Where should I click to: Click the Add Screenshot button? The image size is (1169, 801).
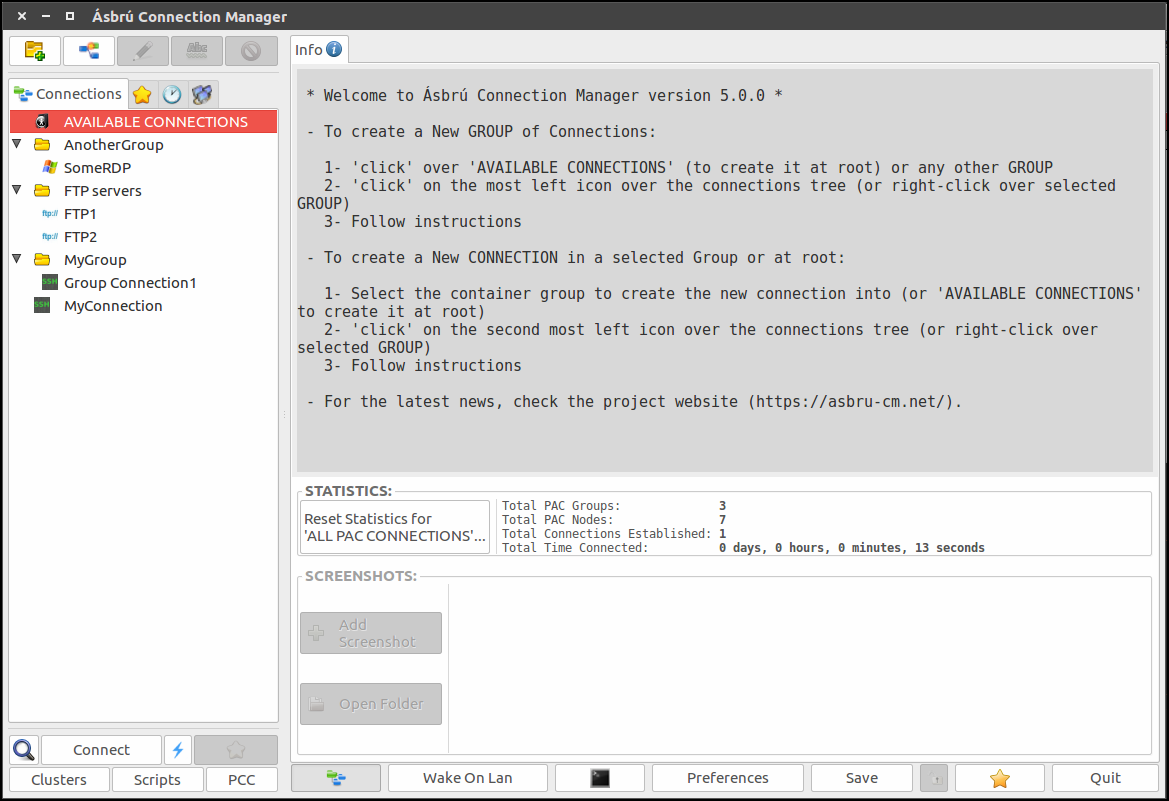click(371, 633)
